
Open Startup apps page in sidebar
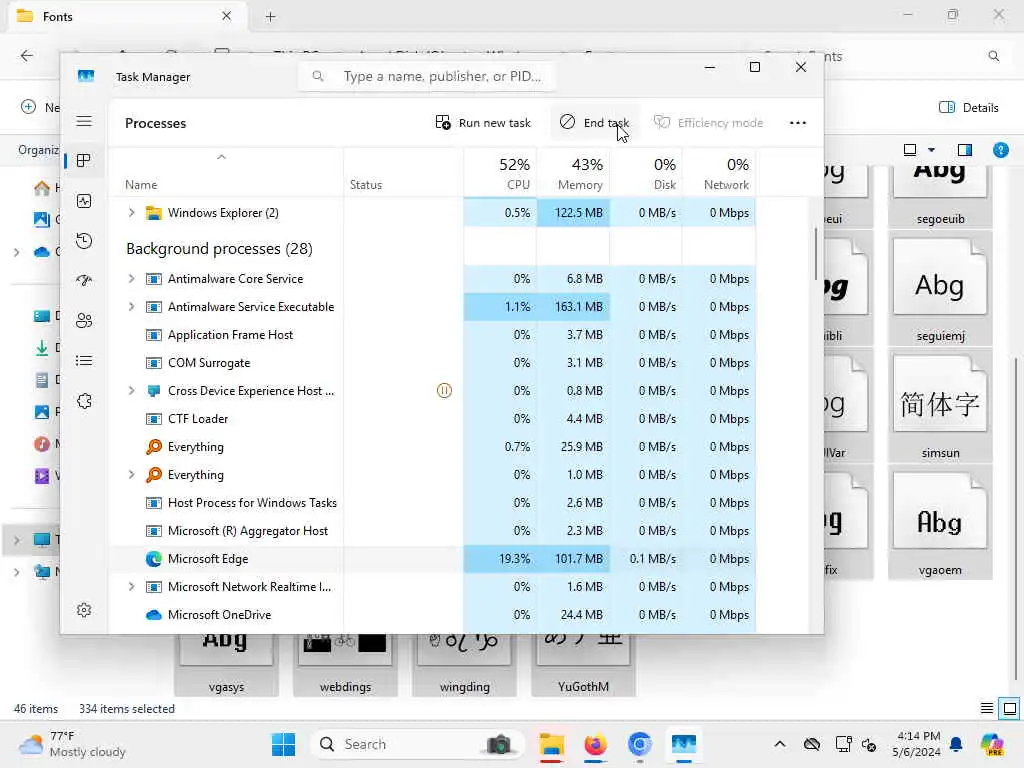[84, 281]
